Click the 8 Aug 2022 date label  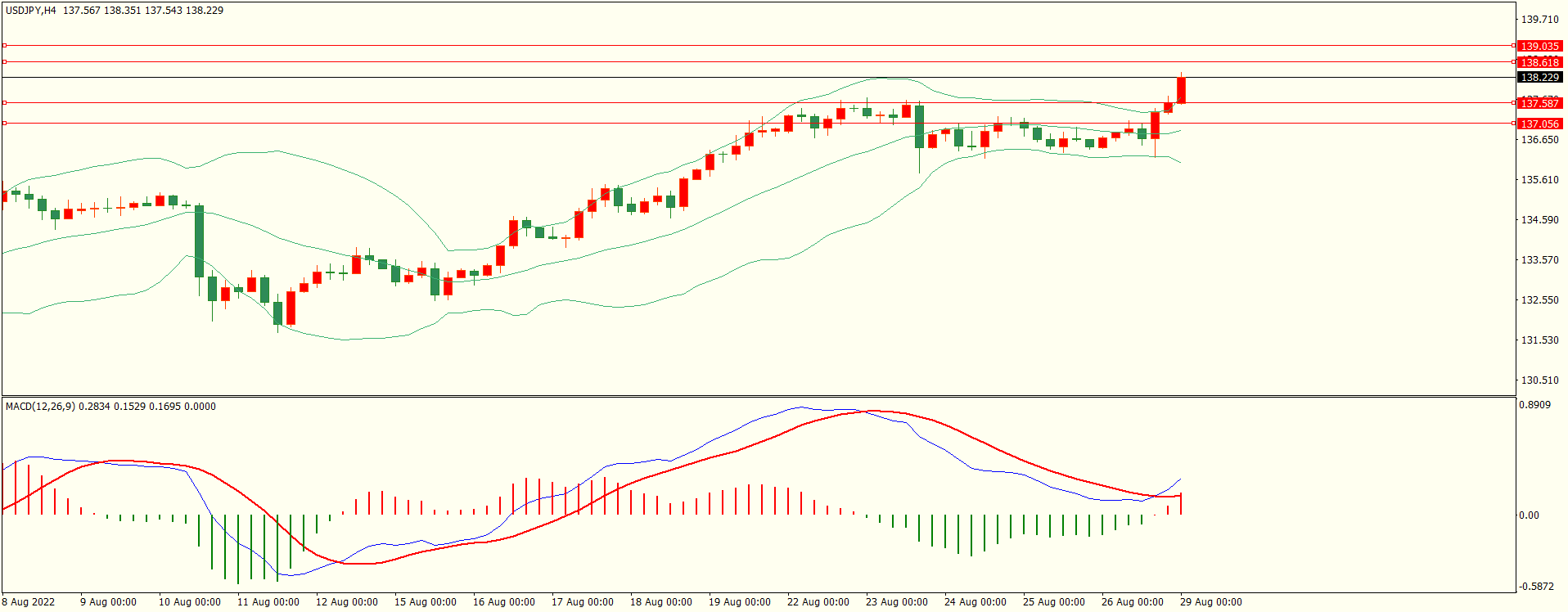(29, 602)
